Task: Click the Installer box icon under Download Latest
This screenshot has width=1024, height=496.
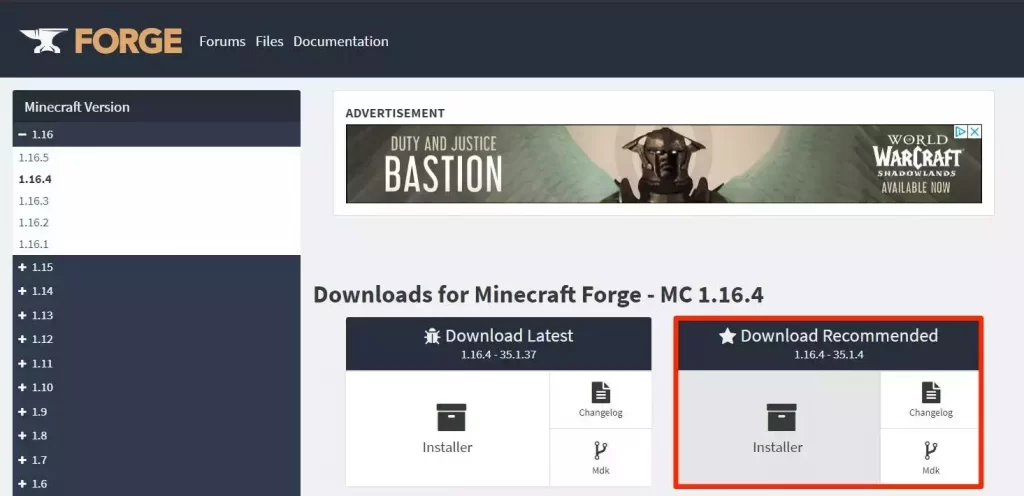Action: coord(447,417)
